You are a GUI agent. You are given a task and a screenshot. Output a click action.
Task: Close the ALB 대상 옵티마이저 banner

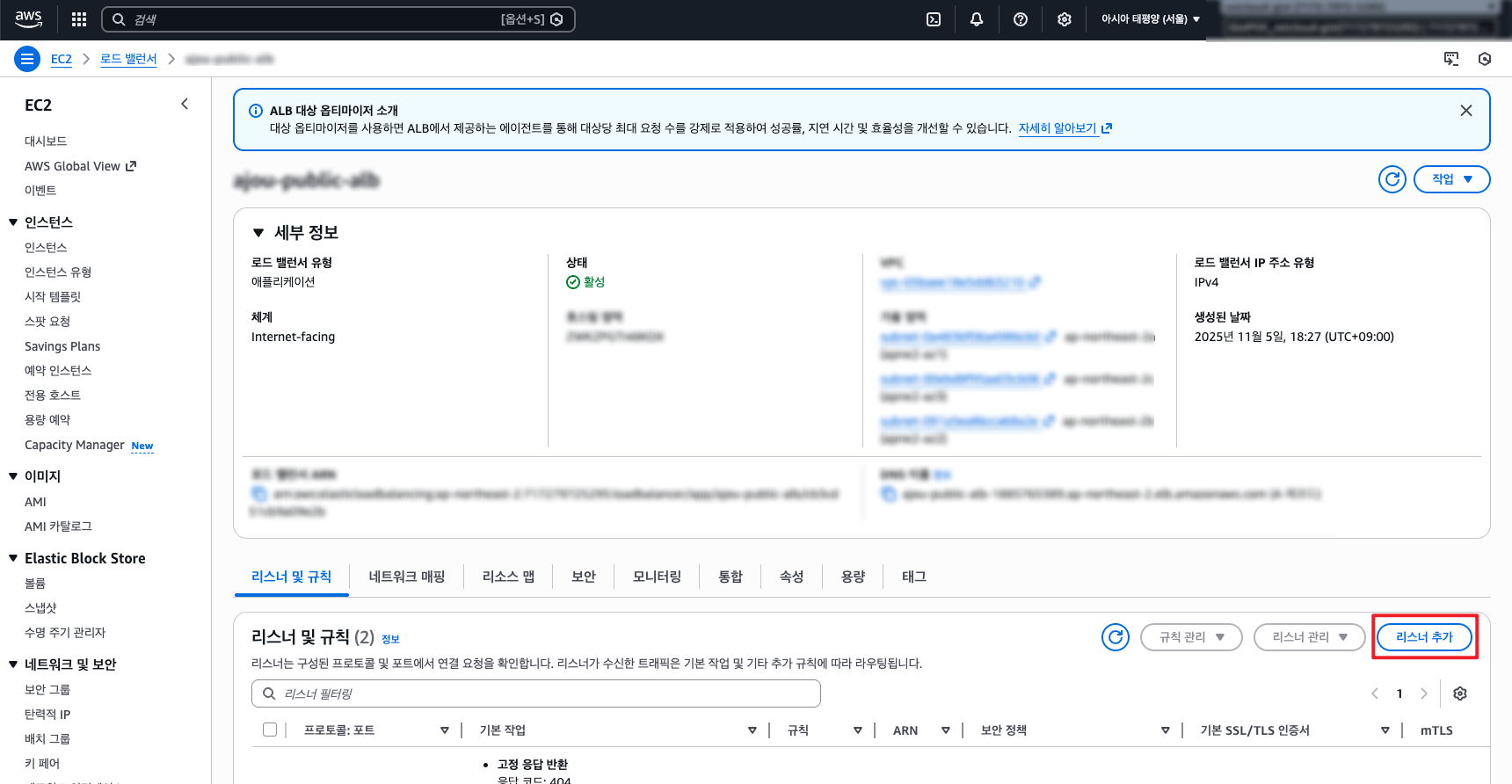pos(1466,111)
